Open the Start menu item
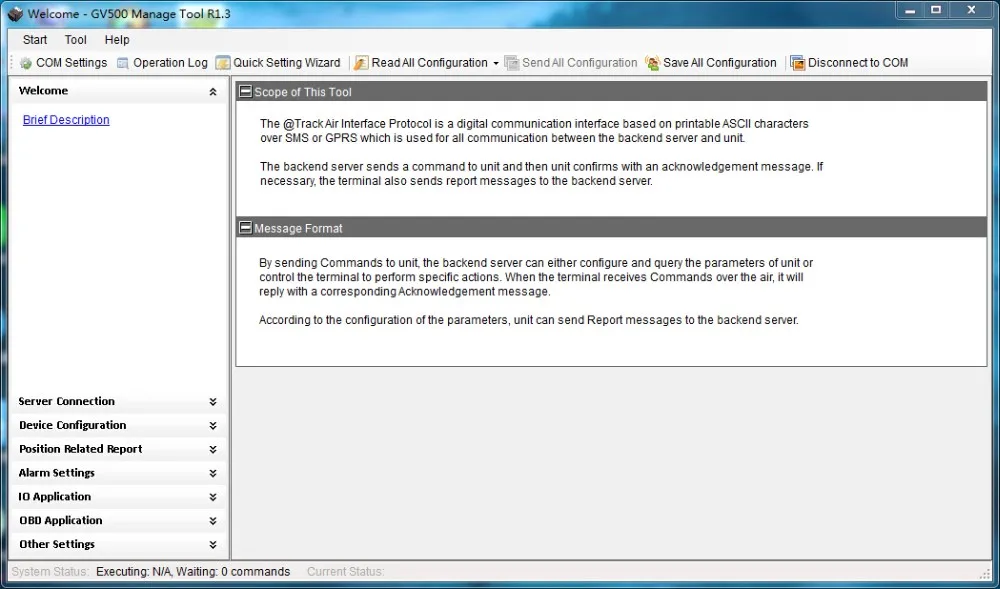 click(35, 40)
